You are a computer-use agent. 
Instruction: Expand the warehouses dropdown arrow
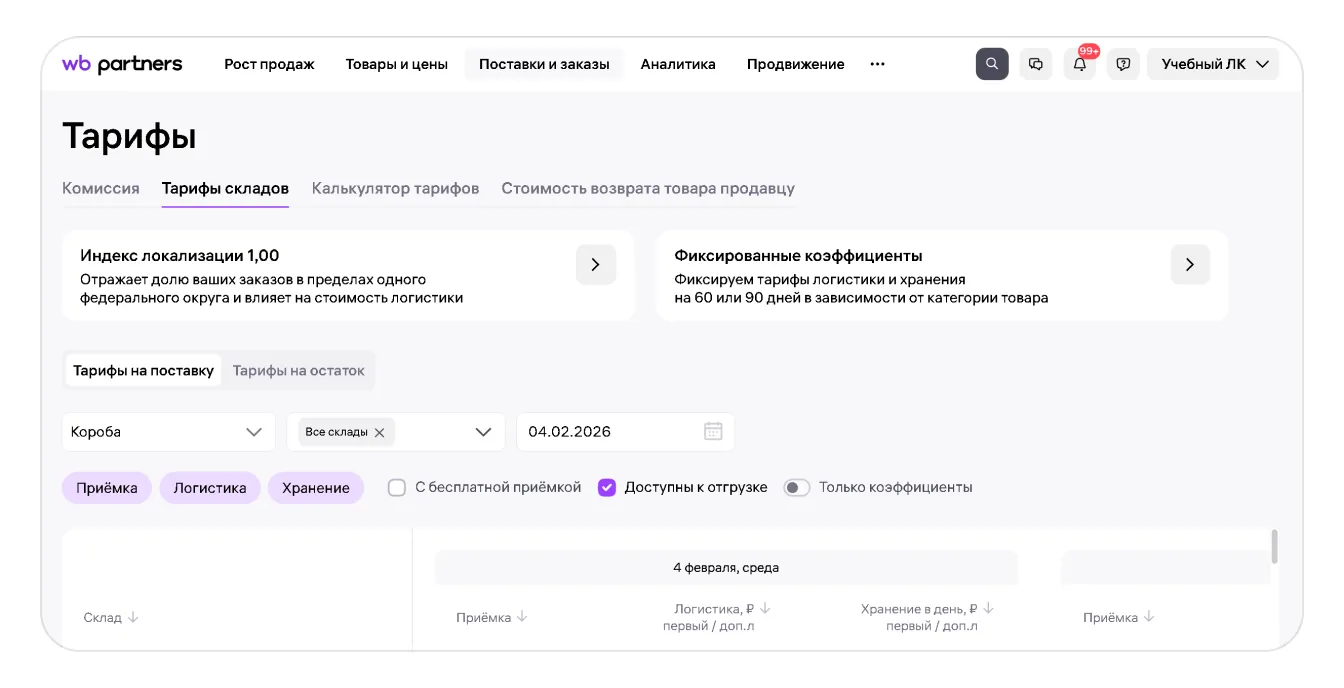tap(483, 432)
